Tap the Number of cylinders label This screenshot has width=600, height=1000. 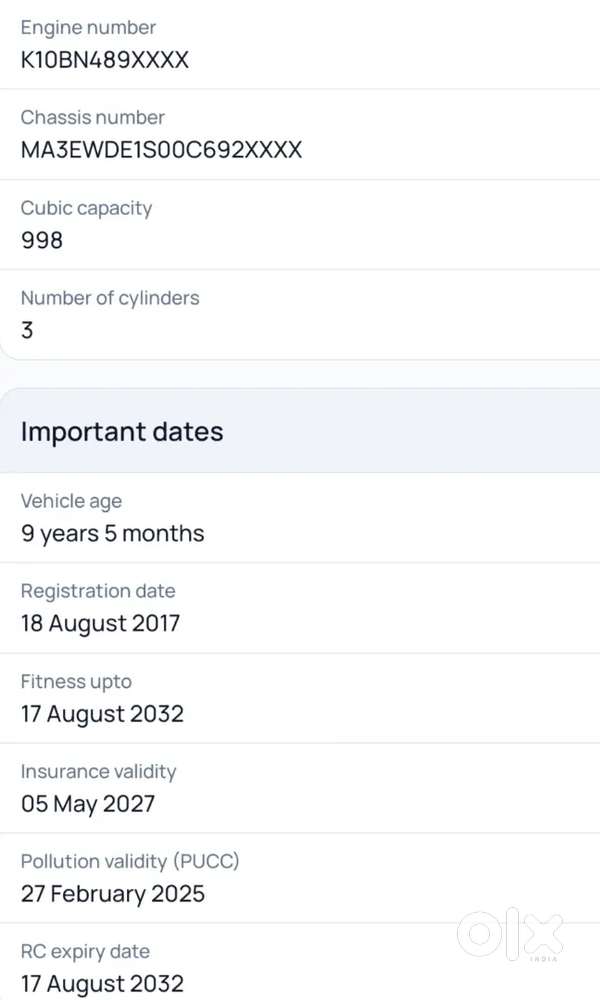click(110, 298)
